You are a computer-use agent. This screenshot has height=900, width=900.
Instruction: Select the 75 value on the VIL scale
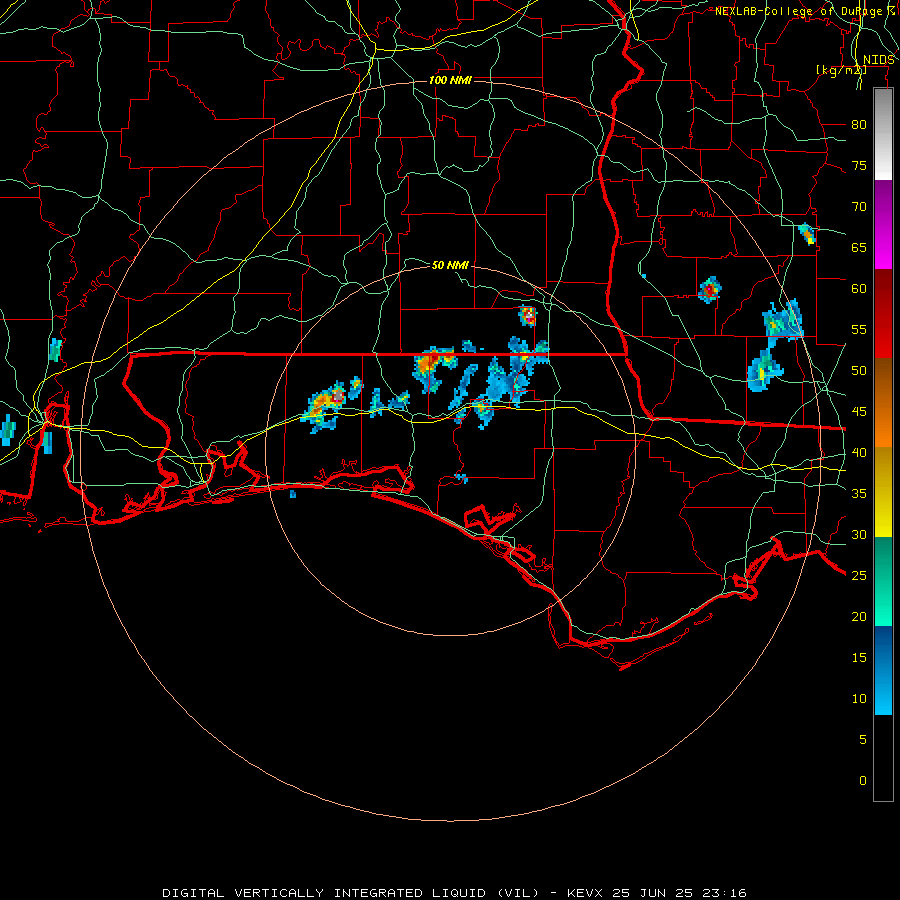[859, 165]
